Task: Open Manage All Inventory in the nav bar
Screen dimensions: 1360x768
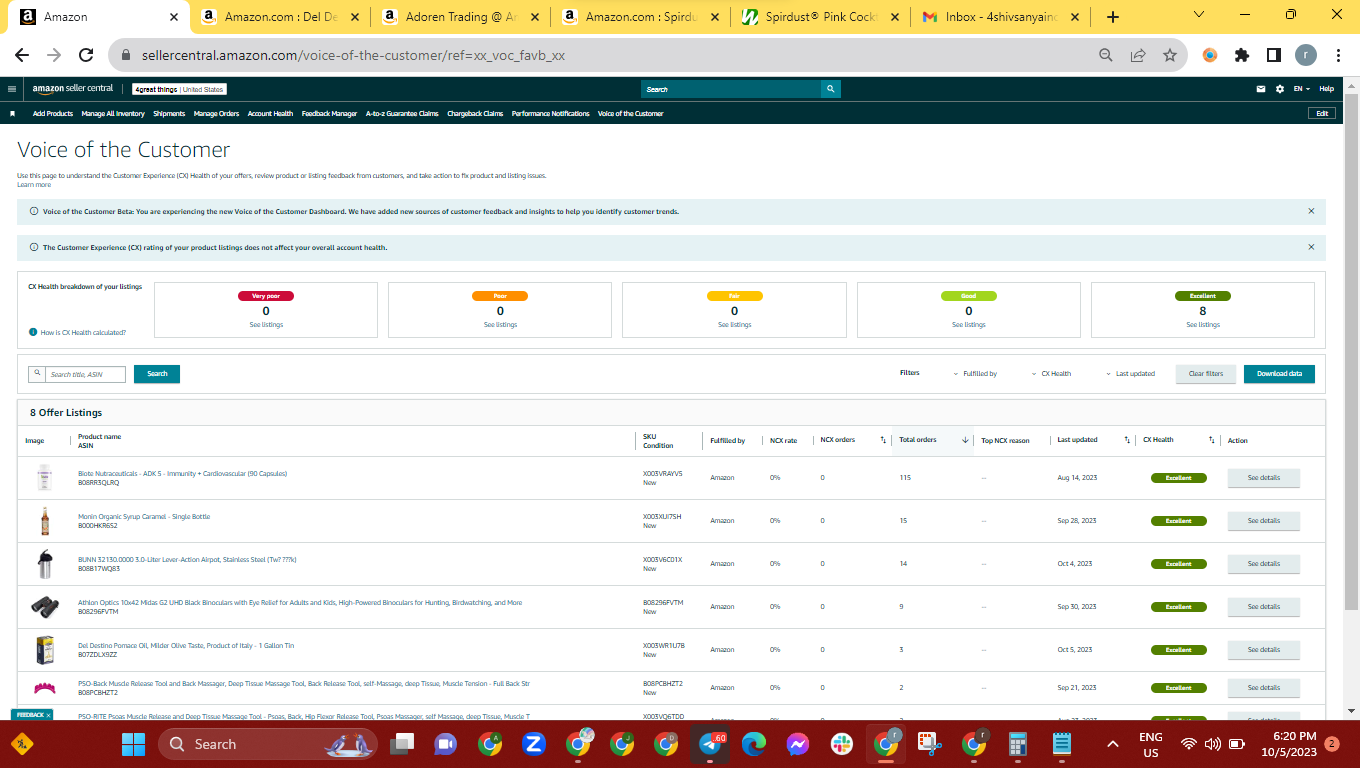Action: click(113, 114)
